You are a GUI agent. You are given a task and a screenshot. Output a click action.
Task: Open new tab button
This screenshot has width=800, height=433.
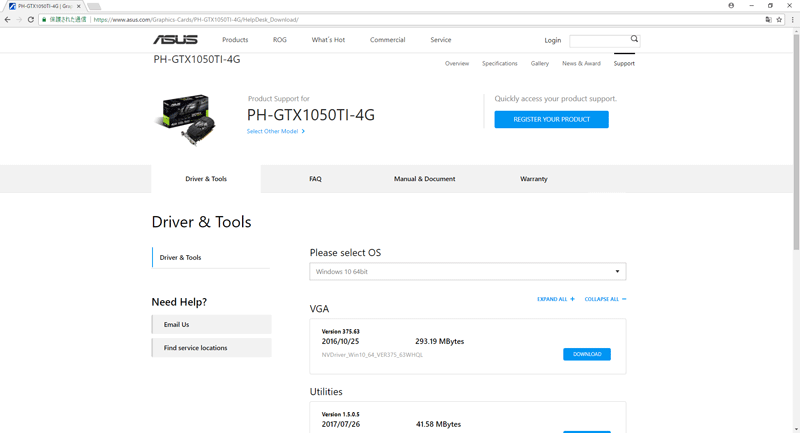coord(94,6)
